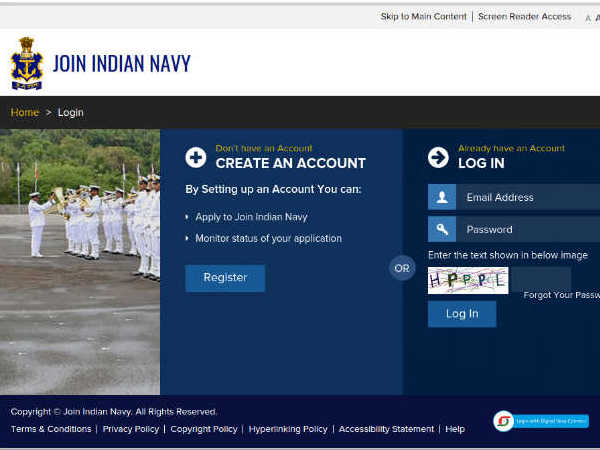The height and width of the screenshot is (450, 600).
Task: Click the CREATE AN ACCOUNT heading
Action: point(290,163)
